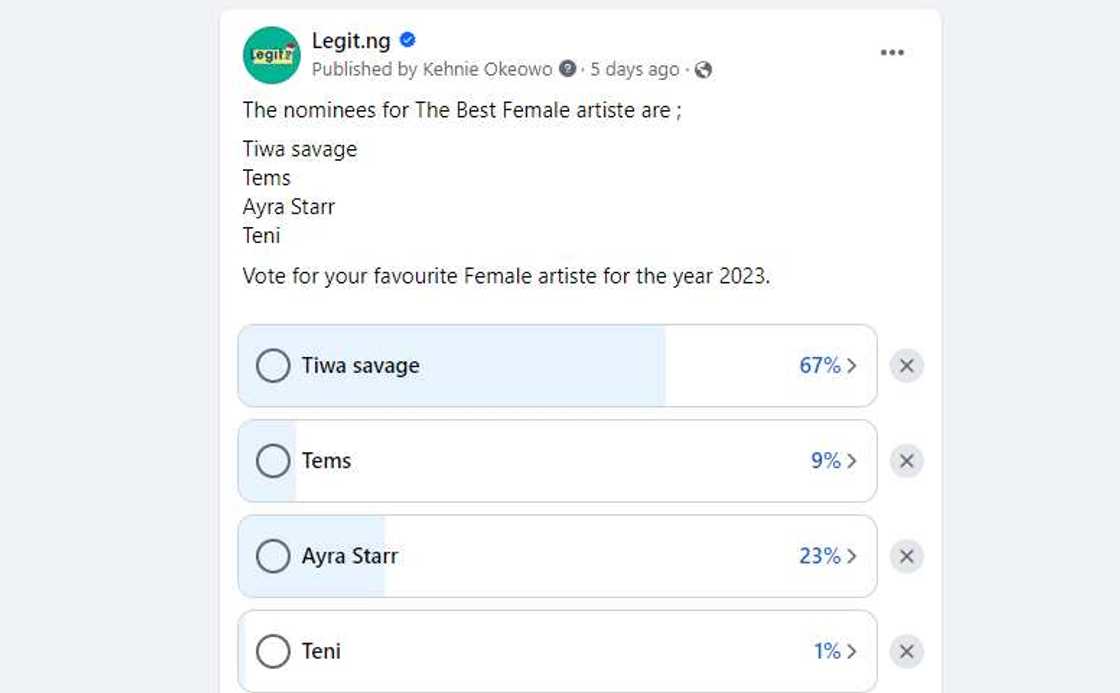1120x693 pixels.
Task: Click the public audience globe icon
Action: [x=705, y=69]
